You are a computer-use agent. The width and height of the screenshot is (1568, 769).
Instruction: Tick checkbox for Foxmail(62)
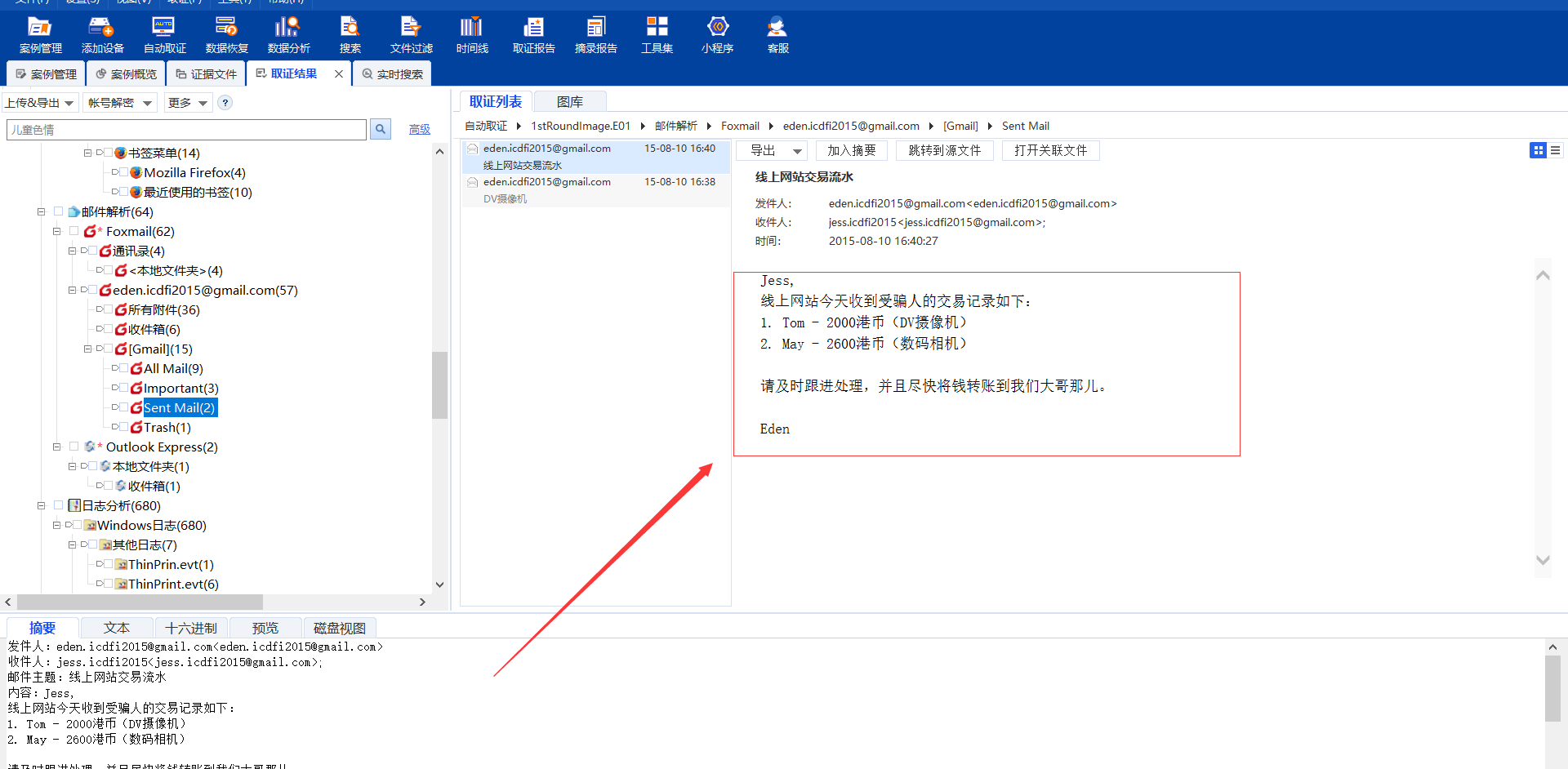click(x=73, y=231)
